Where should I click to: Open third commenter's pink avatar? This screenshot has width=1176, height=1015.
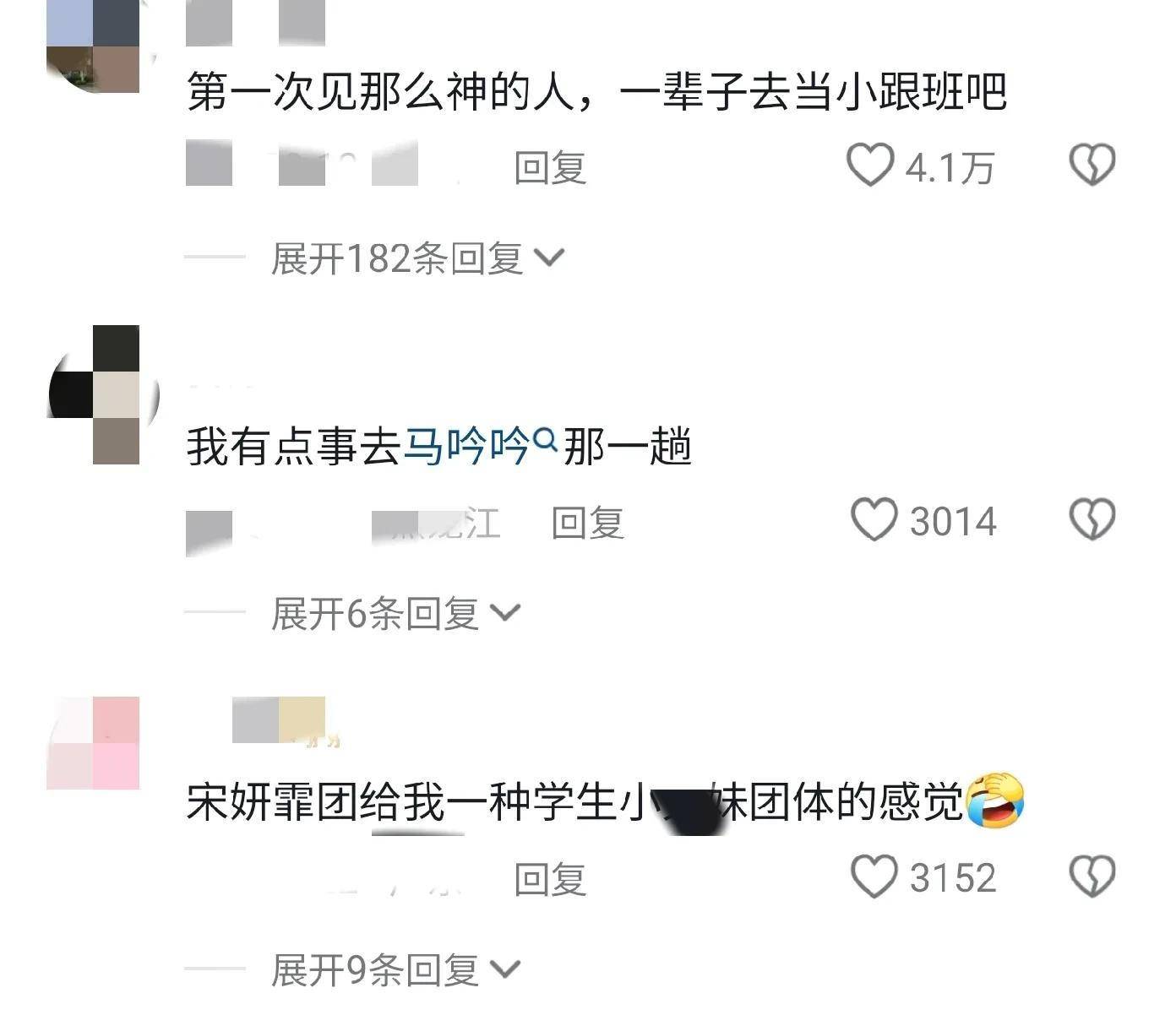[x=93, y=743]
